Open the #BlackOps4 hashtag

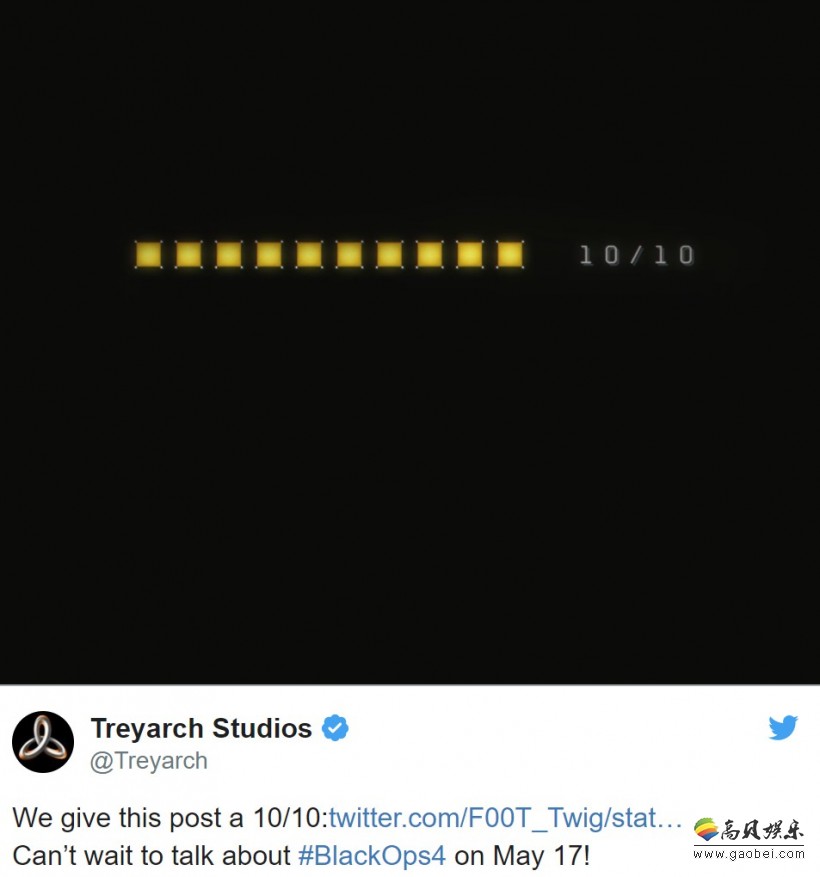372,856
